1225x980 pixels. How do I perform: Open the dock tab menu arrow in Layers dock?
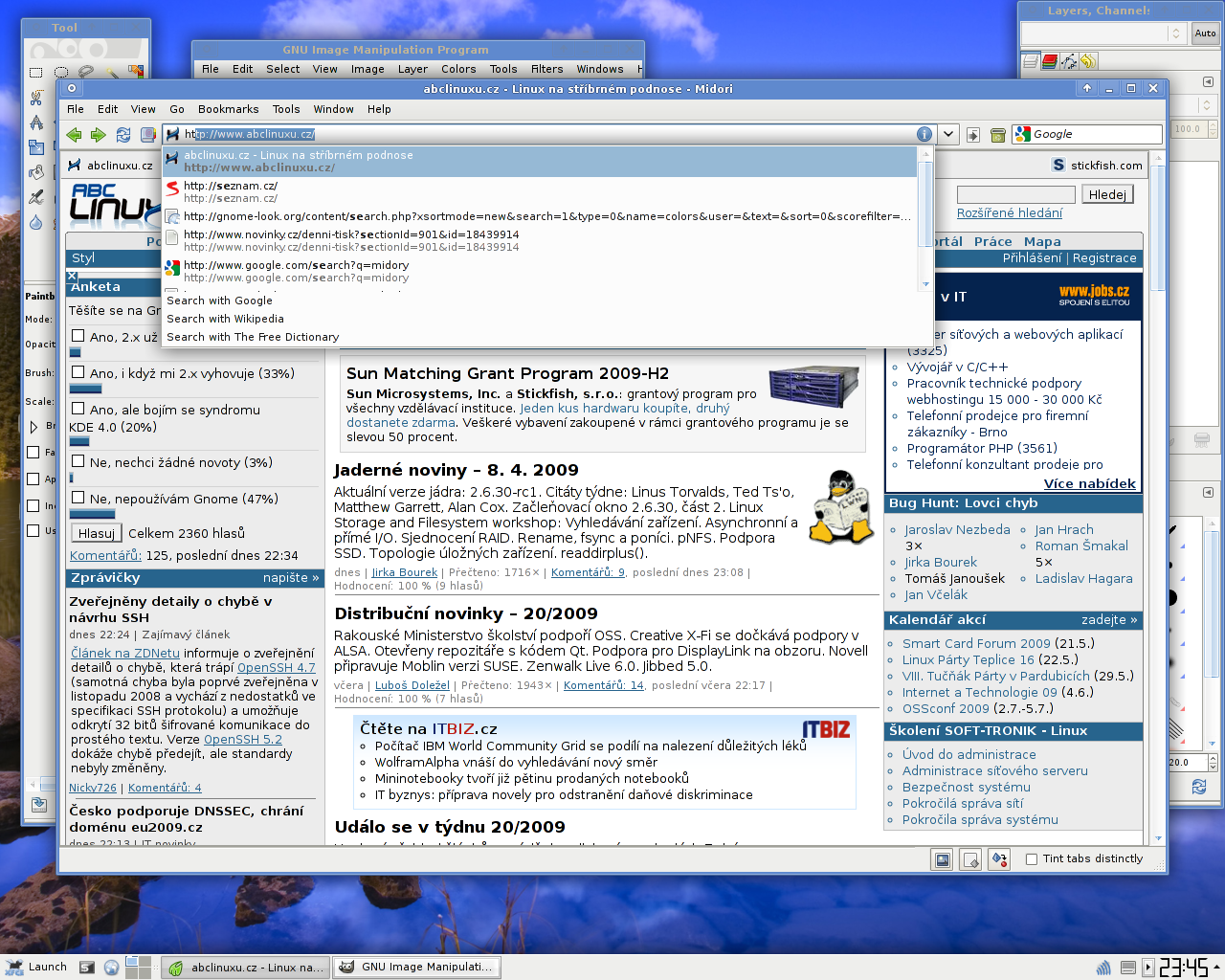(1208, 81)
